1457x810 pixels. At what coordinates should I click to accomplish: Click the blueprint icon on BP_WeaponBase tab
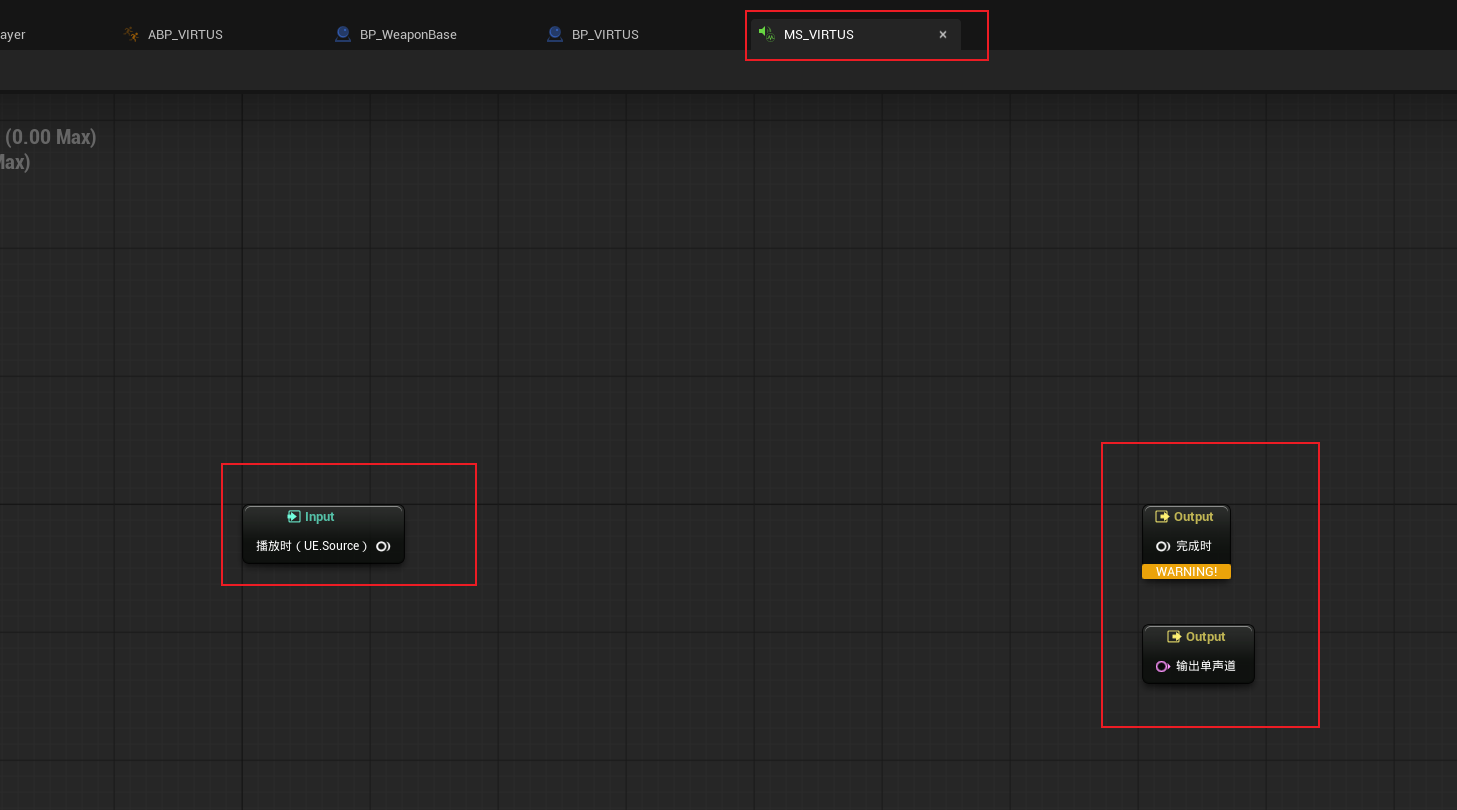click(x=343, y=34)
